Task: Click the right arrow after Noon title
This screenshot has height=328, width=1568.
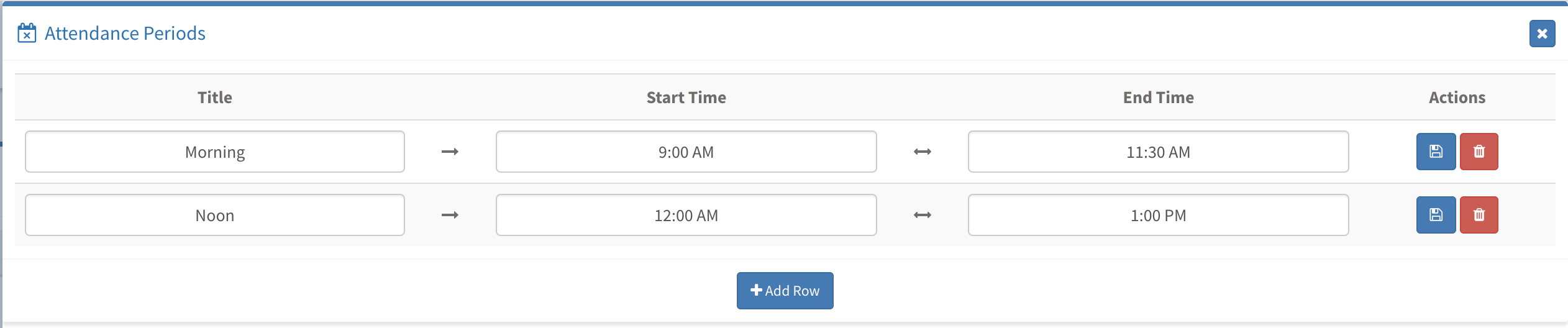Action: 450,215
